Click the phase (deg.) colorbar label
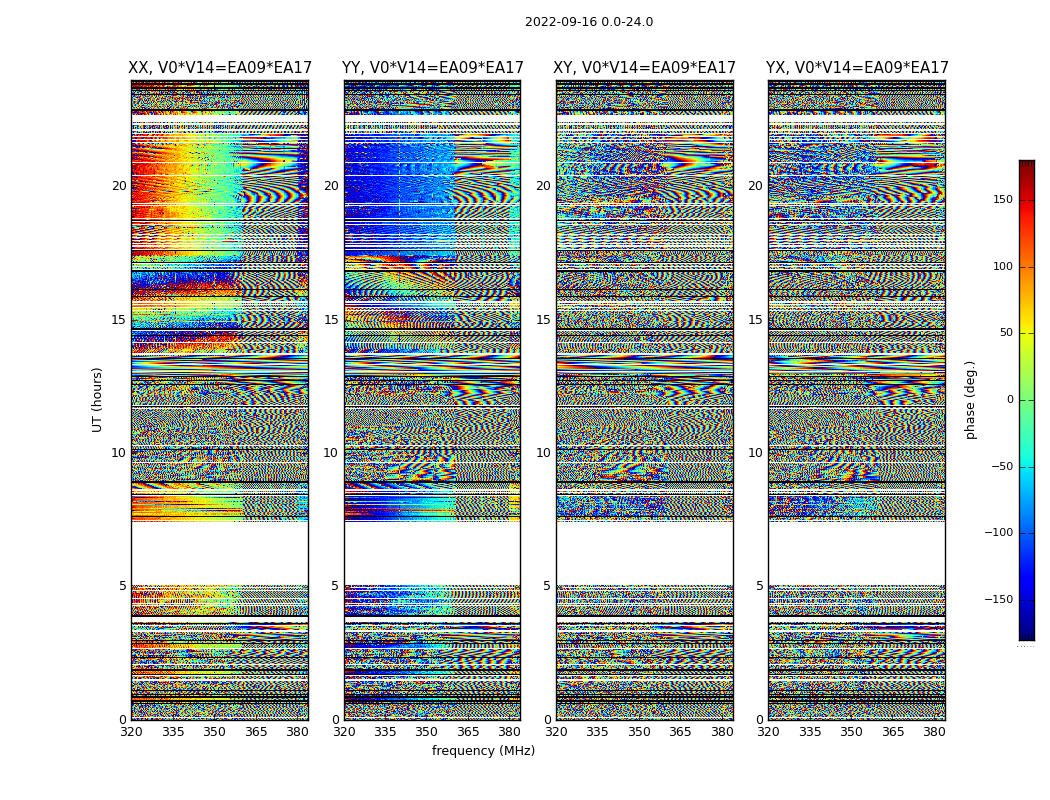1050x800 pixels. click(970, 400)
